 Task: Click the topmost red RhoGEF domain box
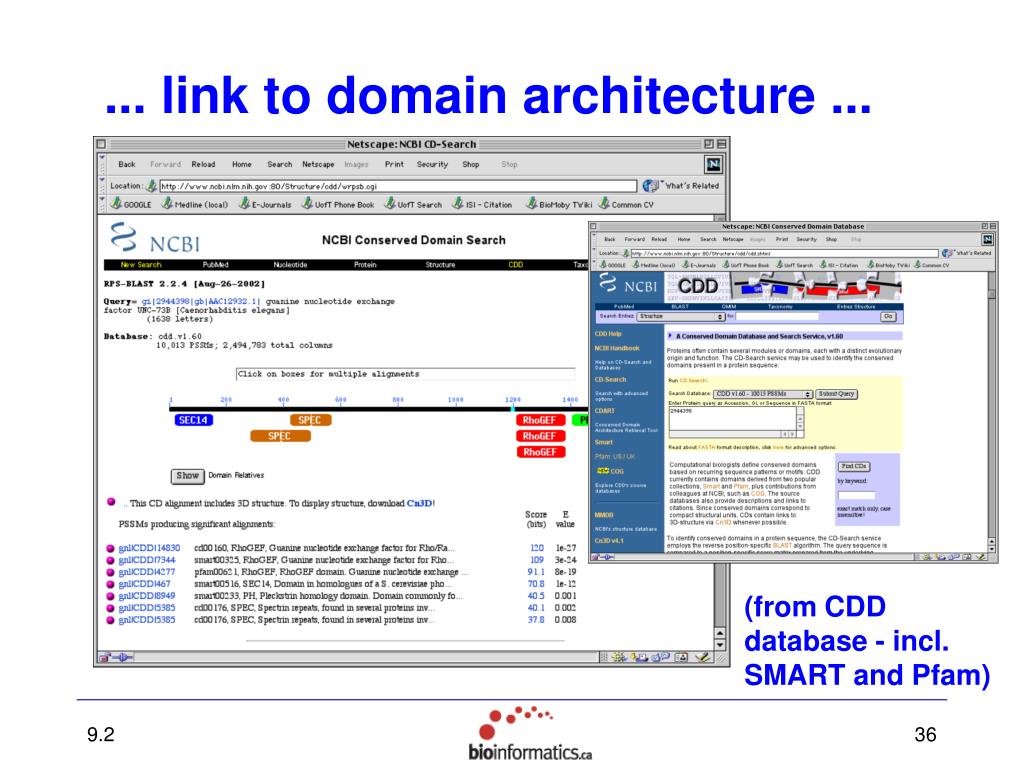(x=540, y=420)
